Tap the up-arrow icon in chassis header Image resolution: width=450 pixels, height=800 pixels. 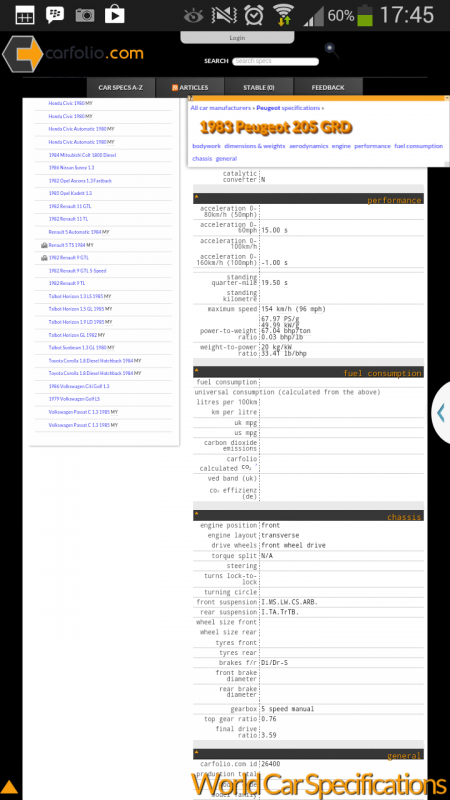coord(196,513)
